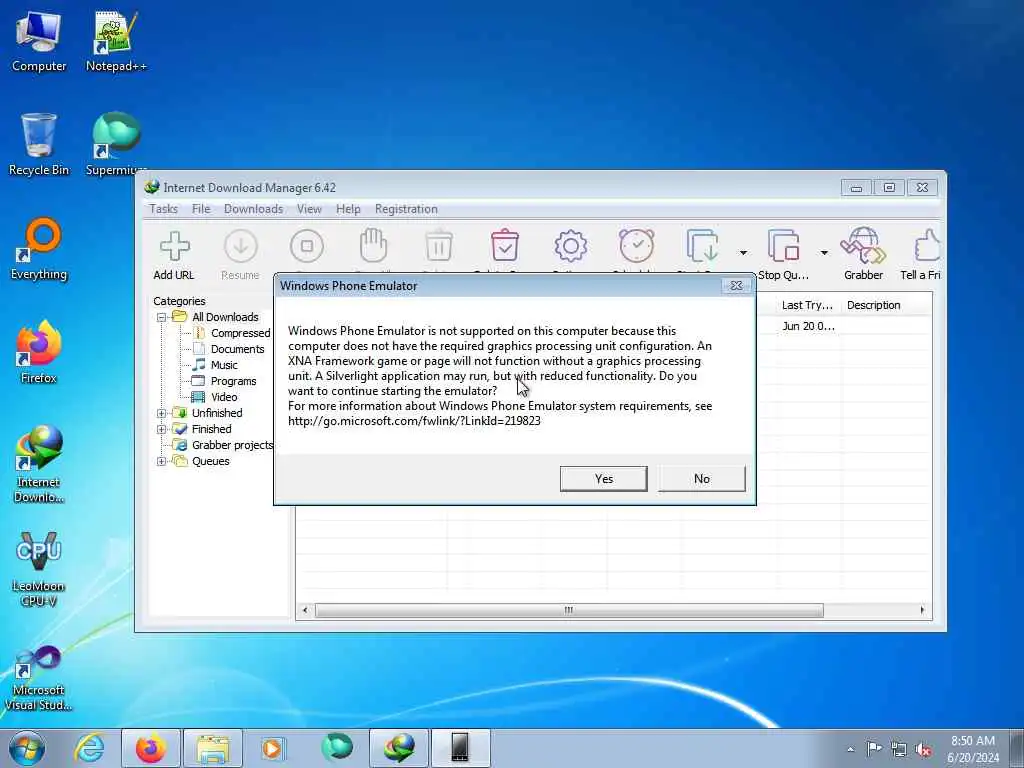Click the Delete Completed toolbar icon
The image size is (1024, 768).
pos(505,246)
